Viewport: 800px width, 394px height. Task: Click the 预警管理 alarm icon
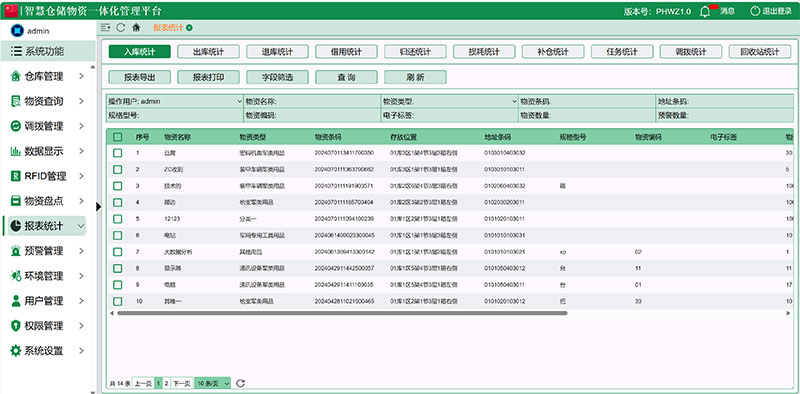pyautogui.click(x=16, y=251)
